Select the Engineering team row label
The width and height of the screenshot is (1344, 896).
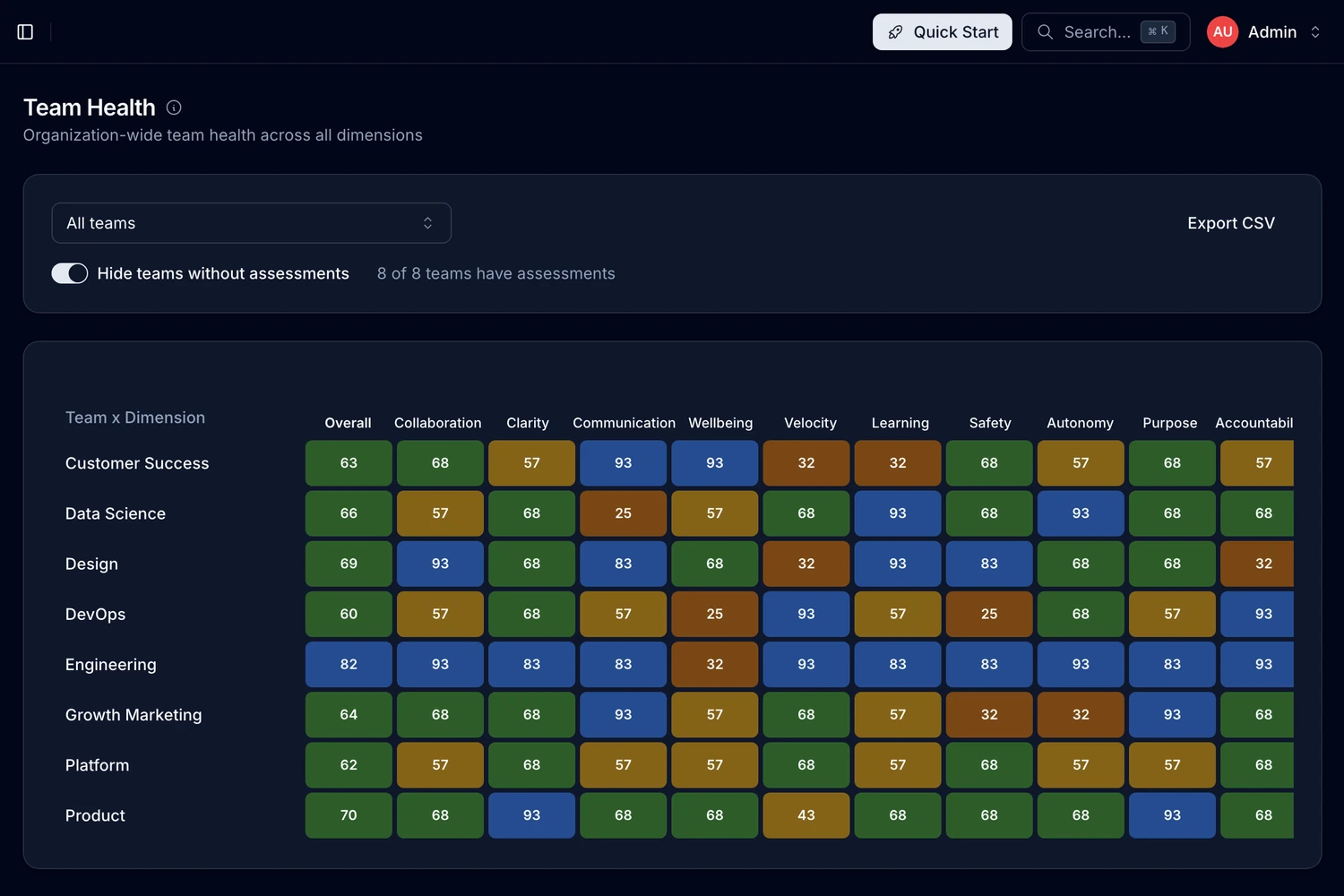111,664
